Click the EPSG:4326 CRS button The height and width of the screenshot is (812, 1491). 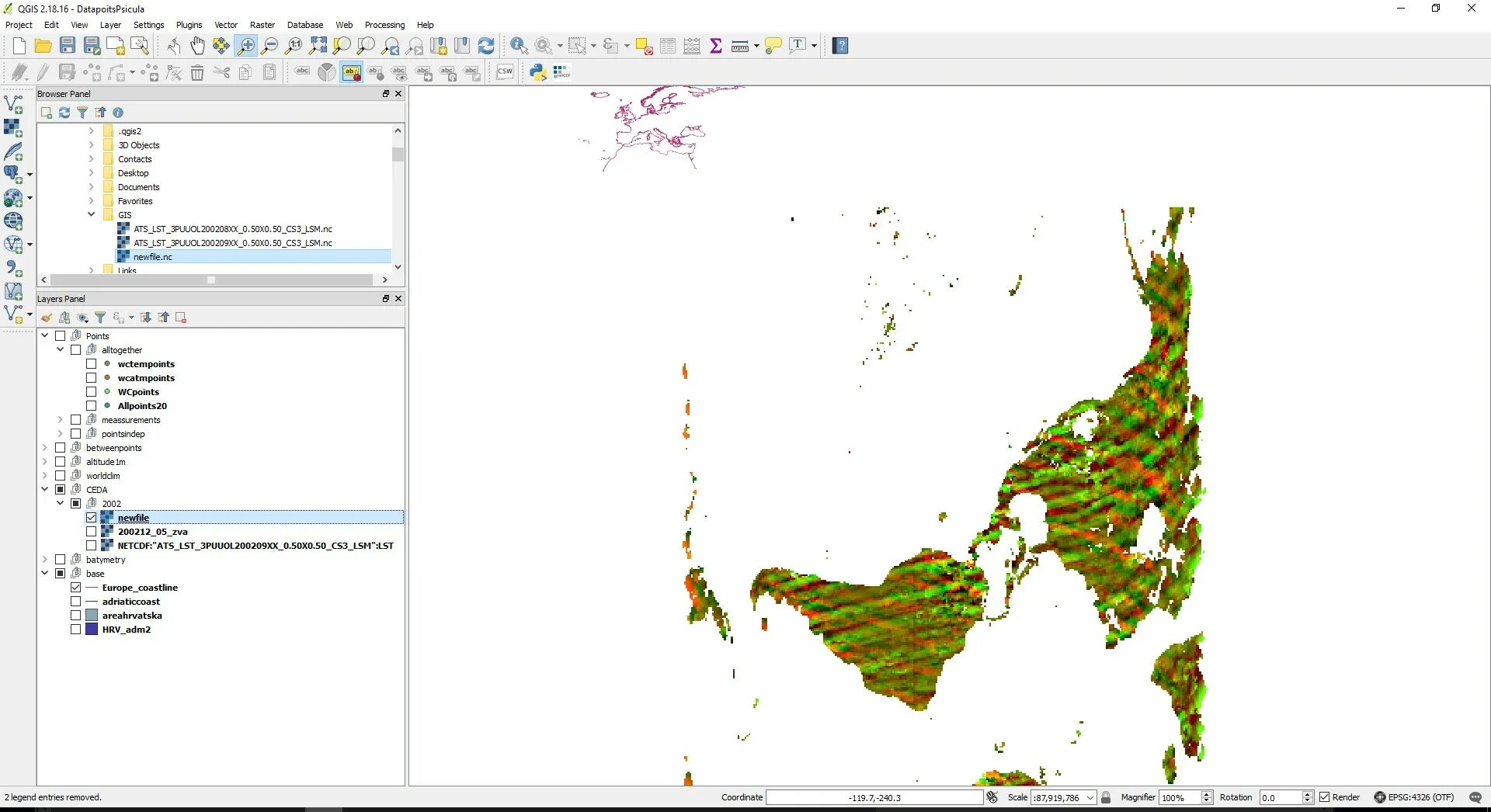coord(1413,797)
